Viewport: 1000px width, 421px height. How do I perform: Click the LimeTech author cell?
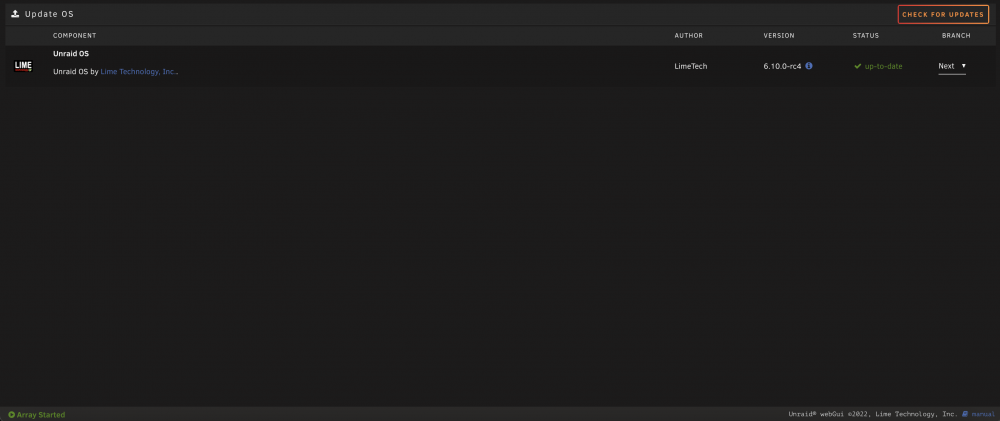(691, 66)
